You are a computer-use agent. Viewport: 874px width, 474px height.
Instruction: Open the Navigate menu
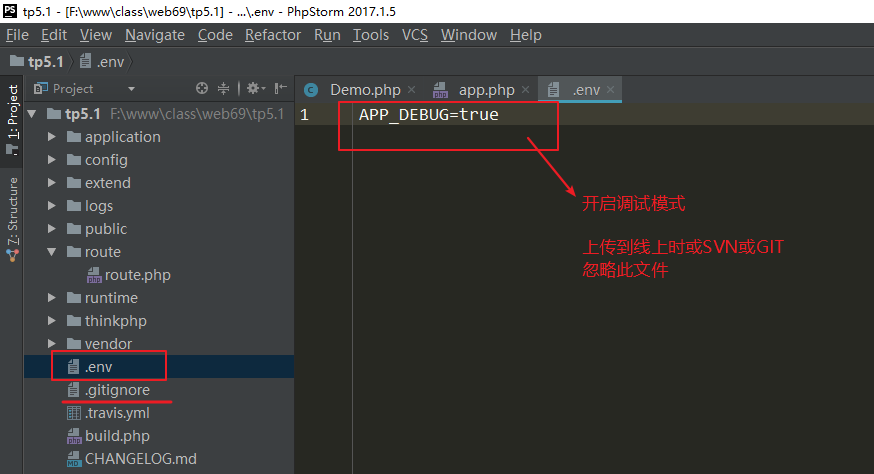pyautogui.click(x=155, y=35)
